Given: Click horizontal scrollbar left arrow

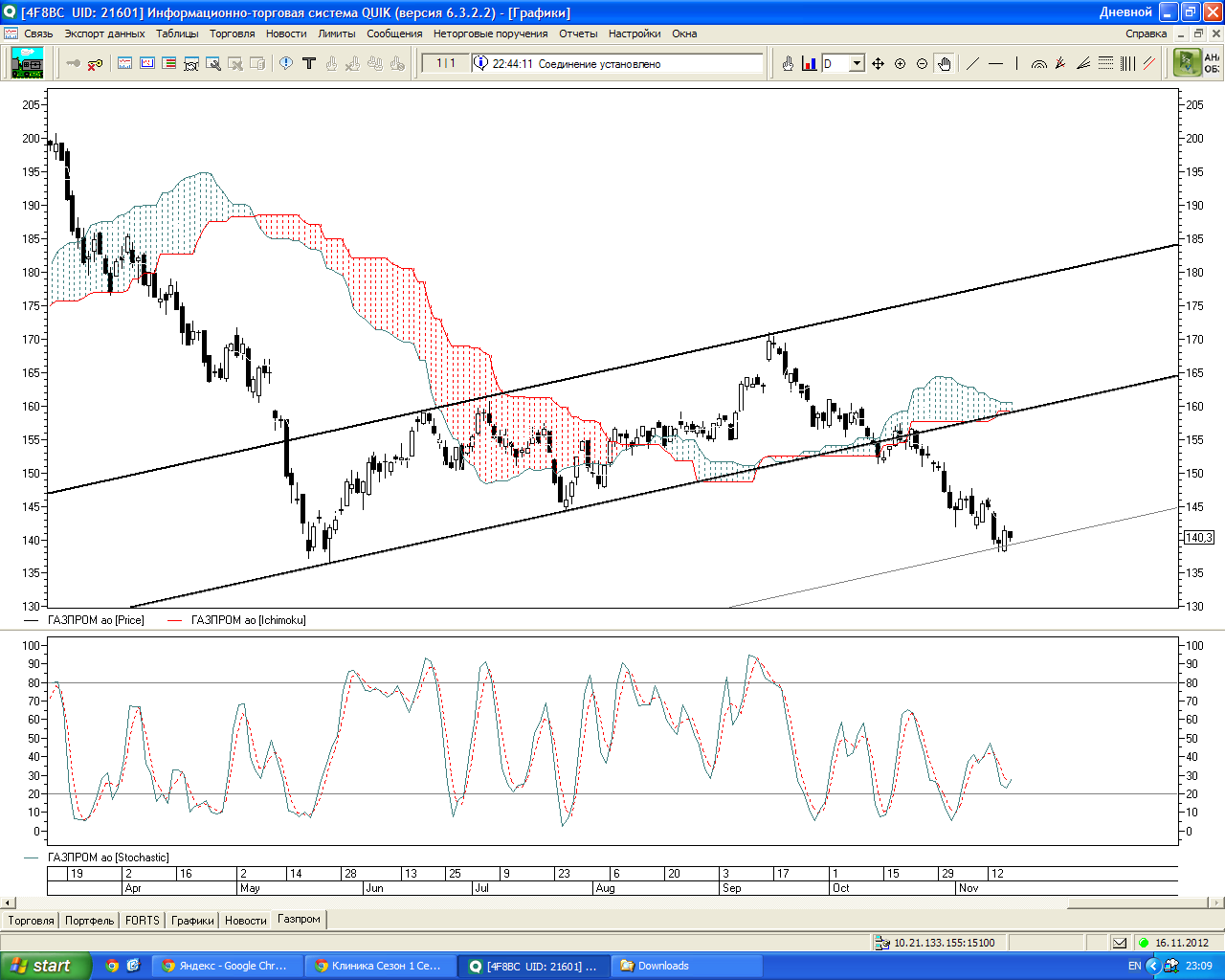Looking at the screenshot, I should 10,902.
